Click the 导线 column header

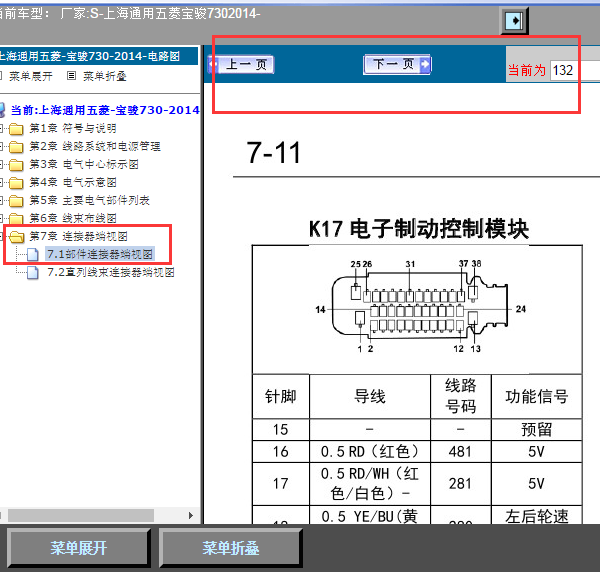pyautogui.click(x=370, y=396)
